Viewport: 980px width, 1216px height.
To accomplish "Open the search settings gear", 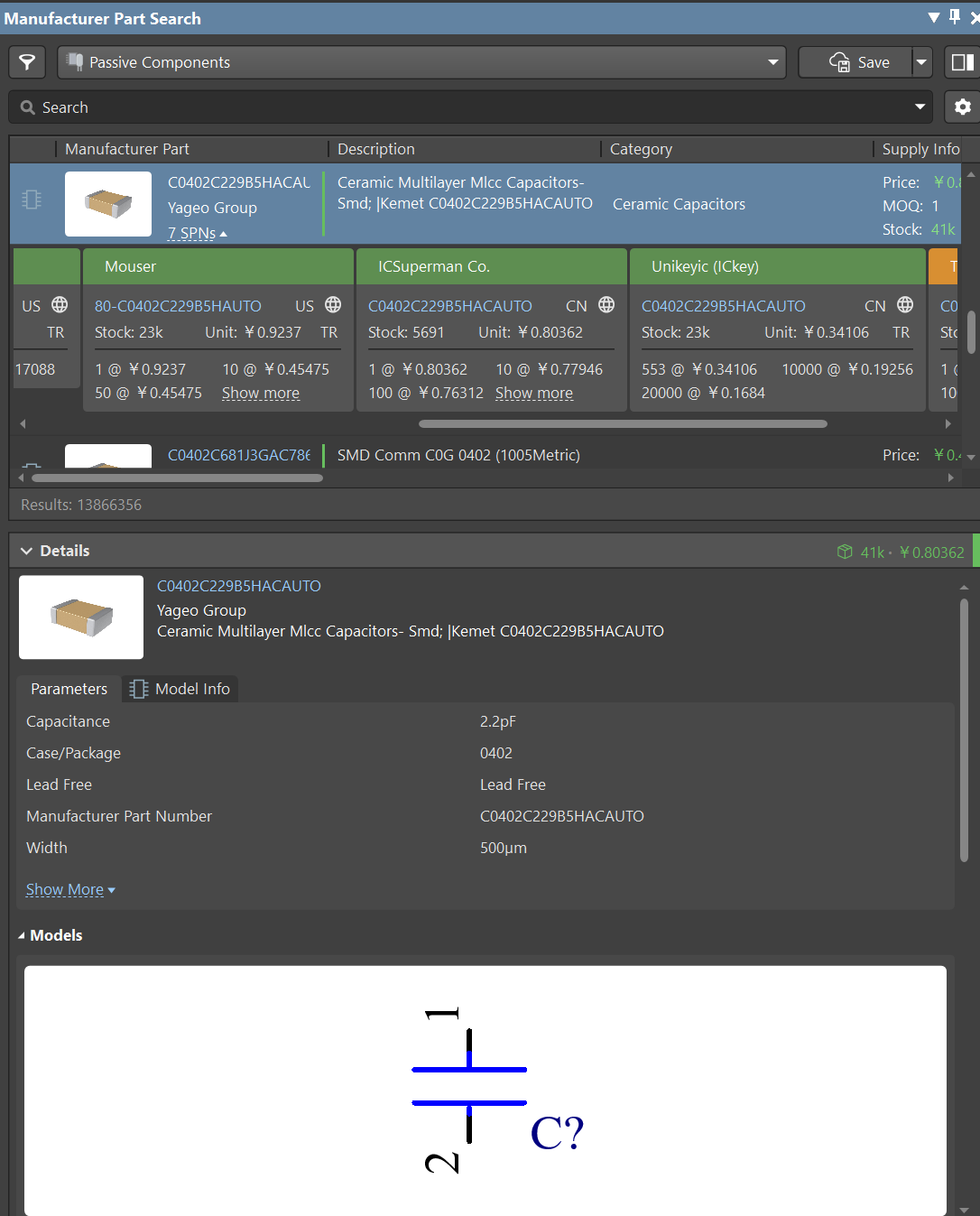I will pyautogui.click(x=963, y=107).
